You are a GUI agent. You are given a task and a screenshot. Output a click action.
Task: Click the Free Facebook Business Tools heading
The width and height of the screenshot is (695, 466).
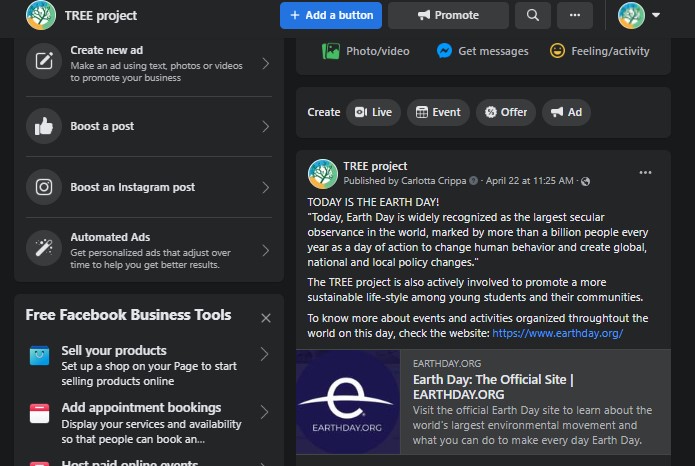coord(129,315)
